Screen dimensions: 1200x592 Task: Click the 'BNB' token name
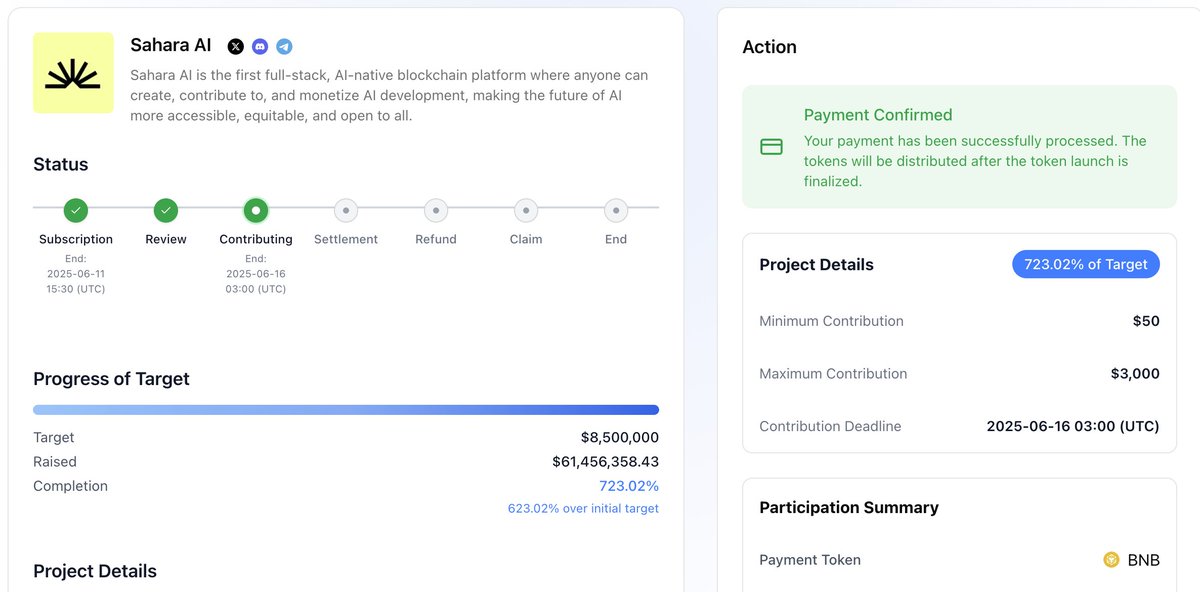tap(1144, 560)
